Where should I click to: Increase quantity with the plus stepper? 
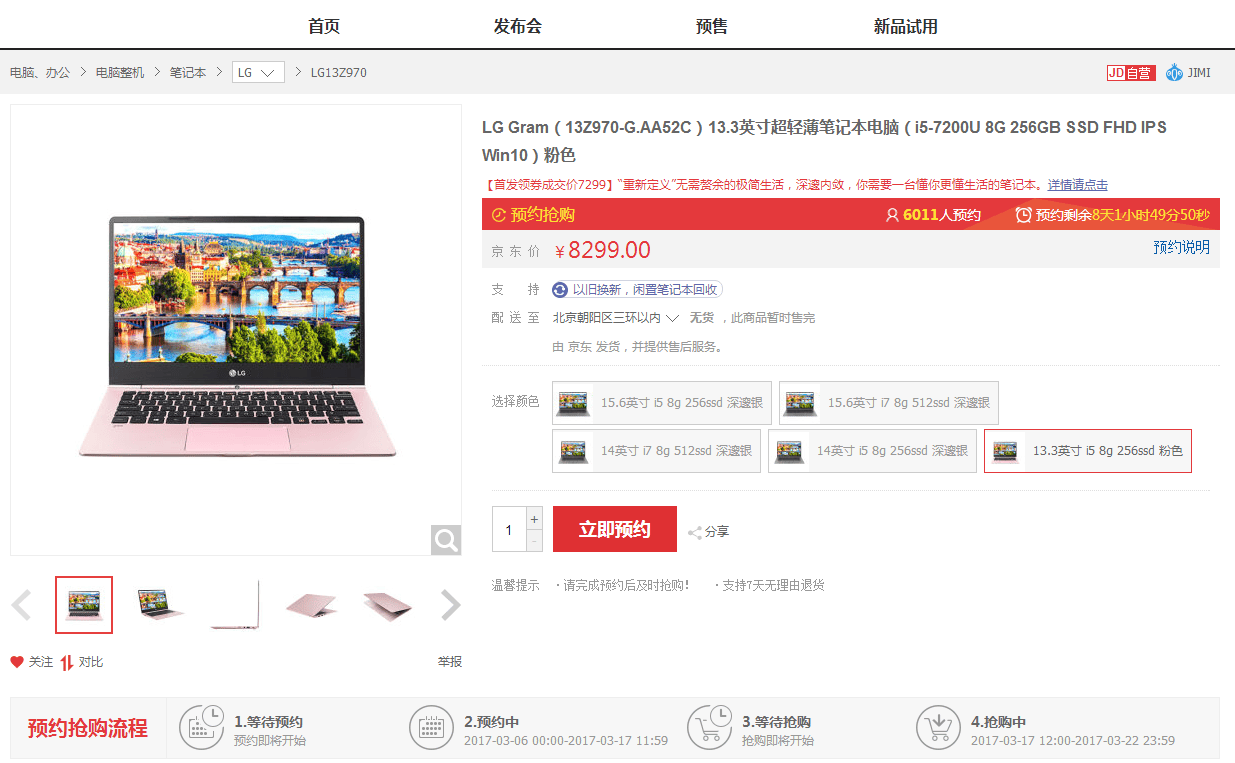coord(534,519)
